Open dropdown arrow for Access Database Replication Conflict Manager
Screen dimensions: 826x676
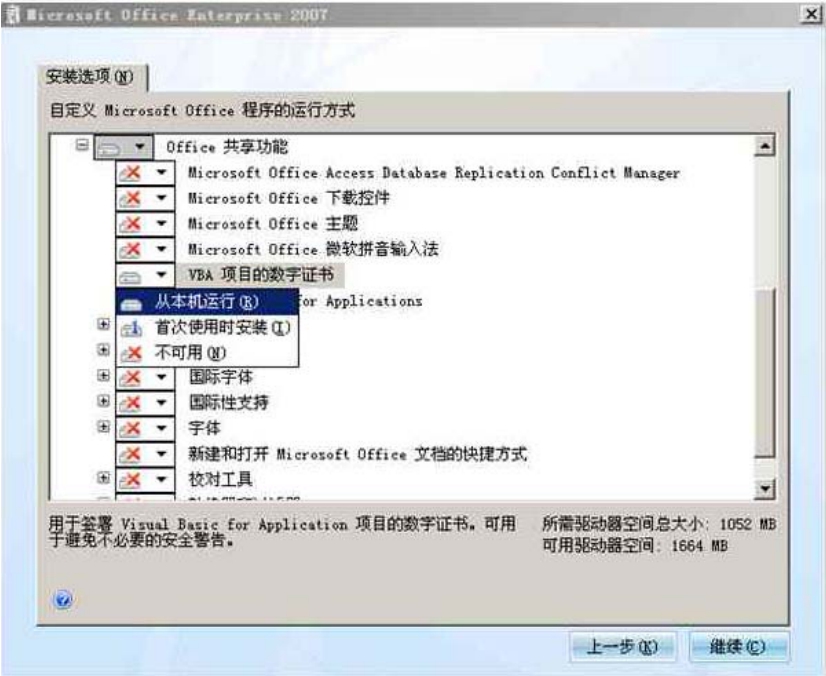160,173
